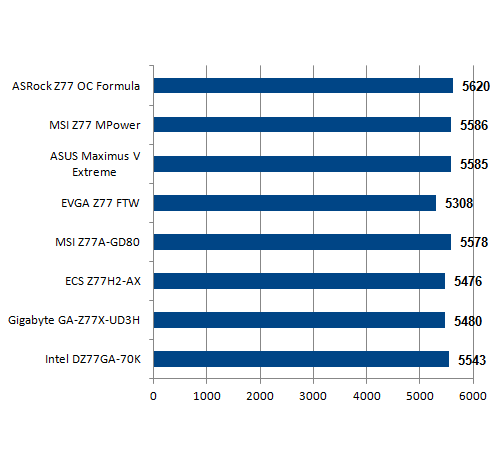Select the 5620 data value
This screenshot has height=460, width=500.
coord(476,86)
